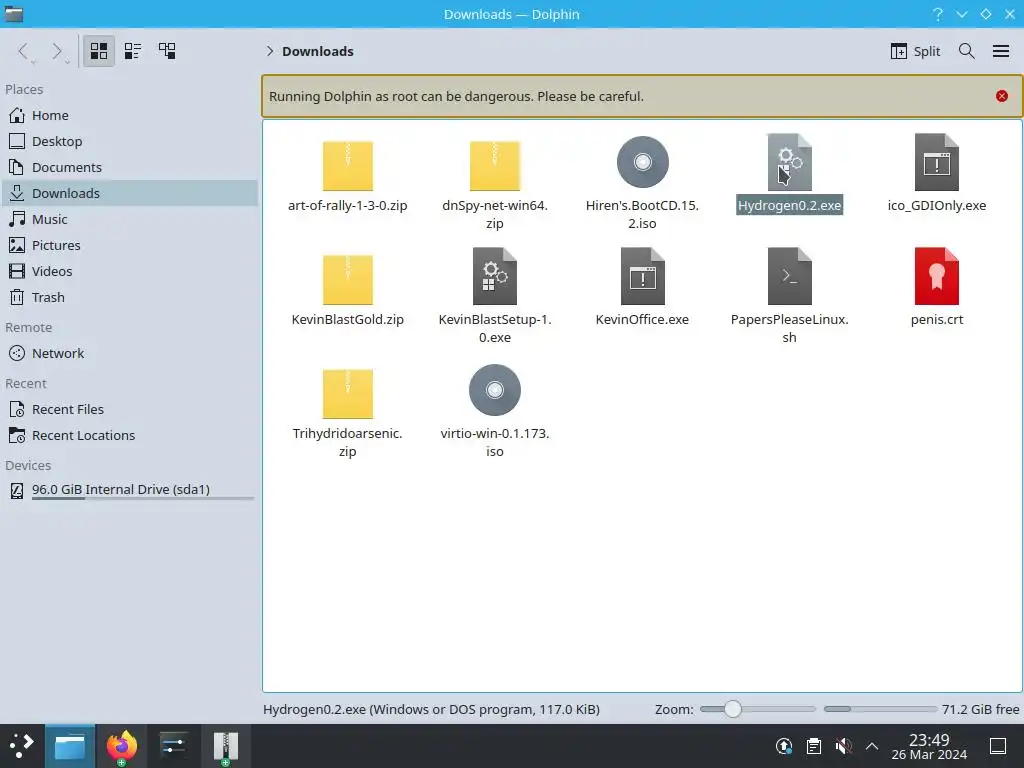The height and width of the screenshot is (768, 1024).
Task: Select the red certificate .crt file icon
Action: pyautogui.click(x=936, y=276)
